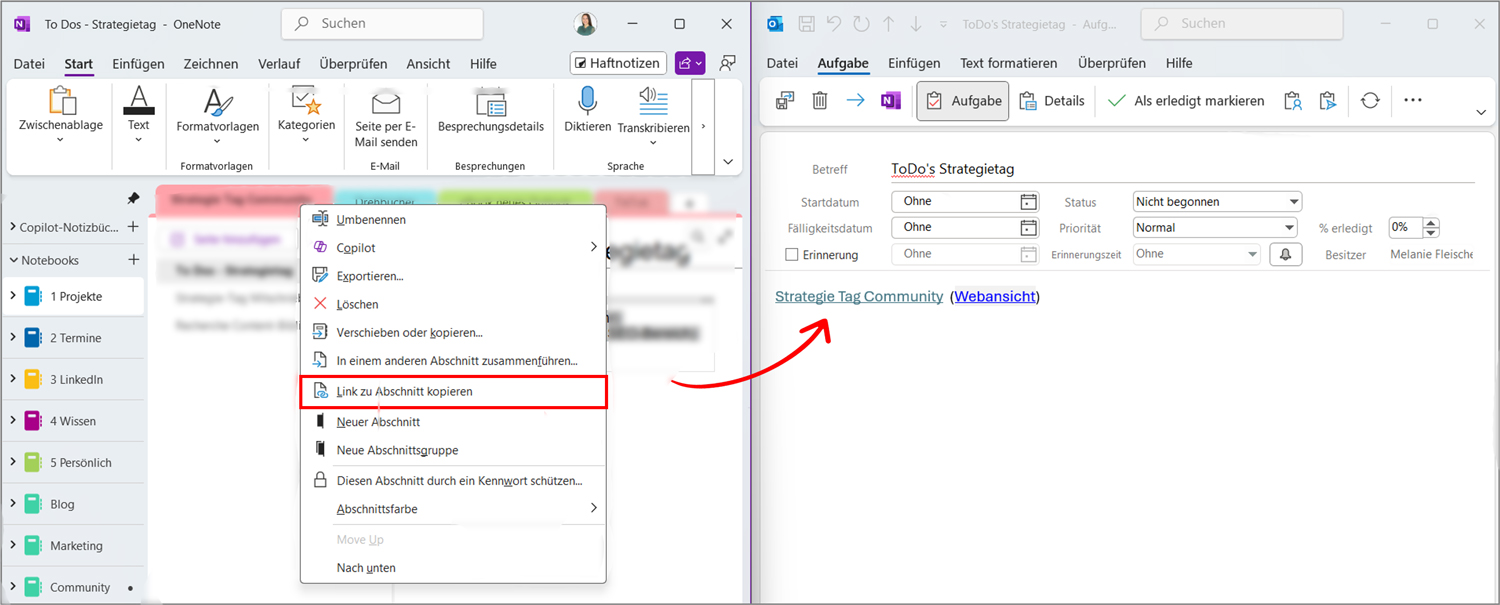Enable the Erinnerung checkbox

(x=792, y=255)
